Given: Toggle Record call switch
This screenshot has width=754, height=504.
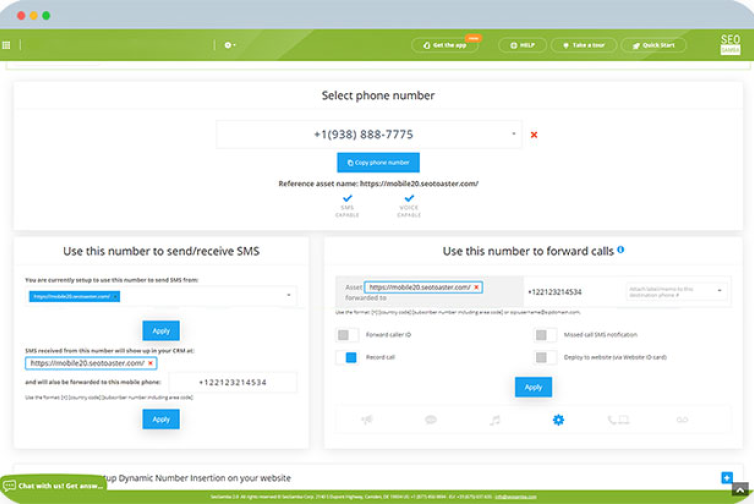Looking at the screenshot, I should point(348,357).
